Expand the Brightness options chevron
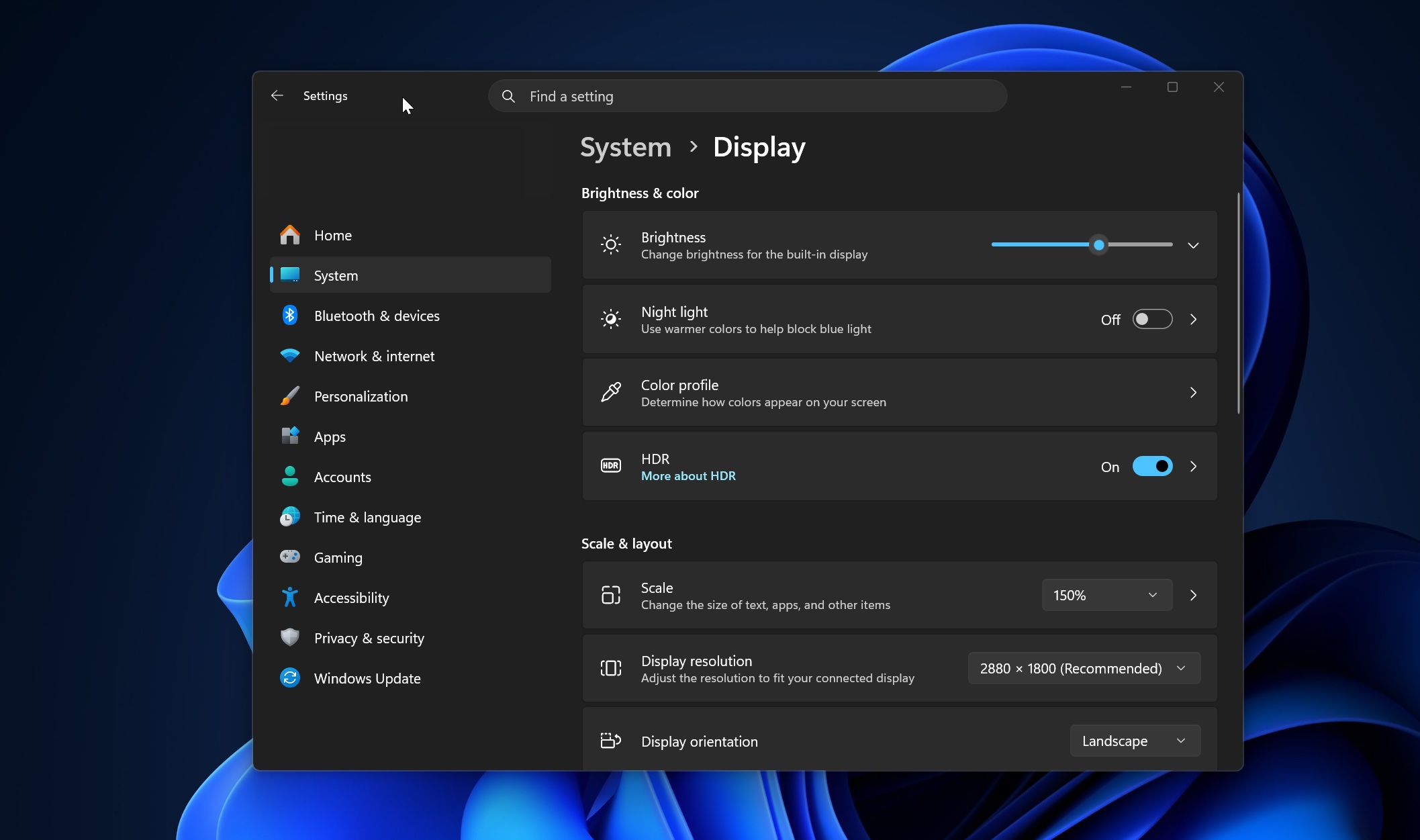This screenshot has height=840, width=1420. (1193, 245)
